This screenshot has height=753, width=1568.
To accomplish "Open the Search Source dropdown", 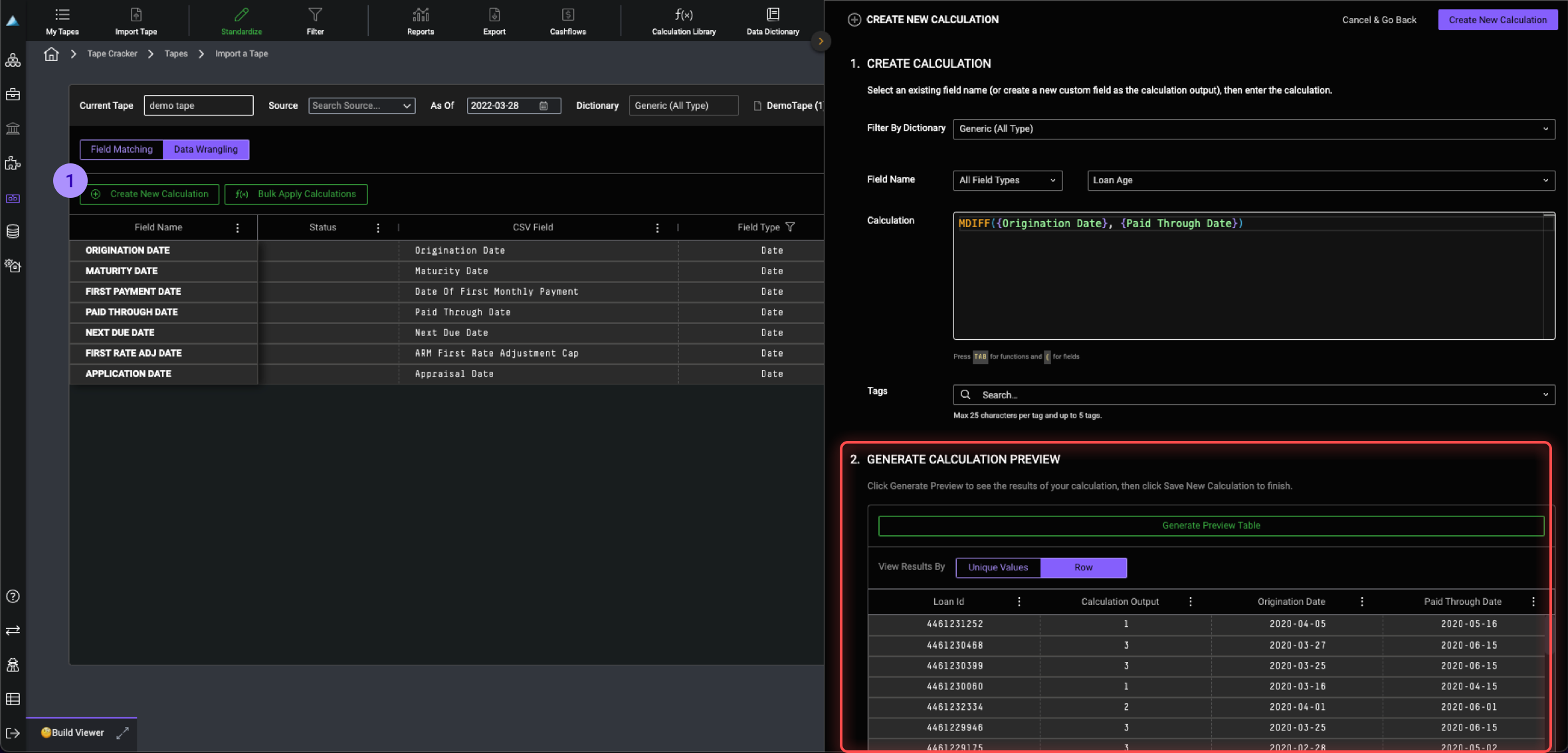I will pyautogui.click(x=361, y=106).
